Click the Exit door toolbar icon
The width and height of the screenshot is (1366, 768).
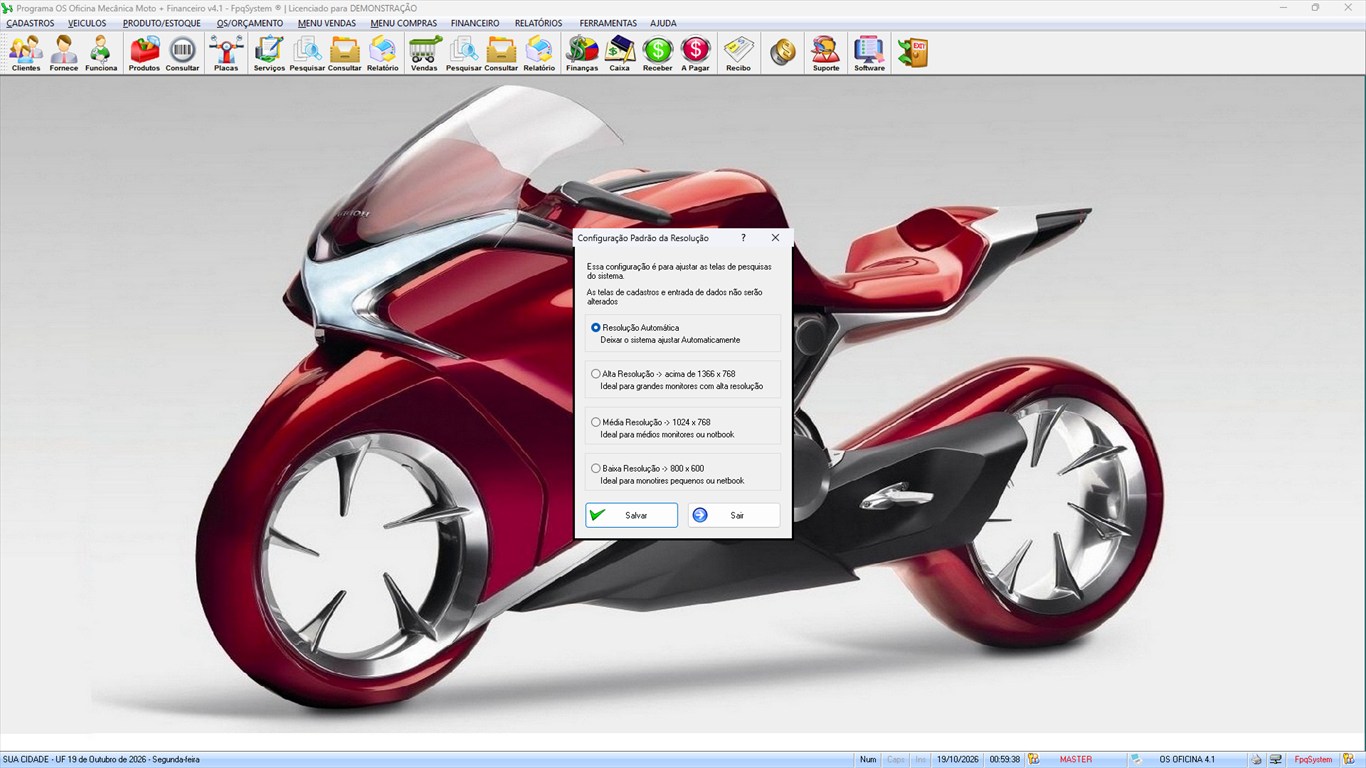[912, 53]
